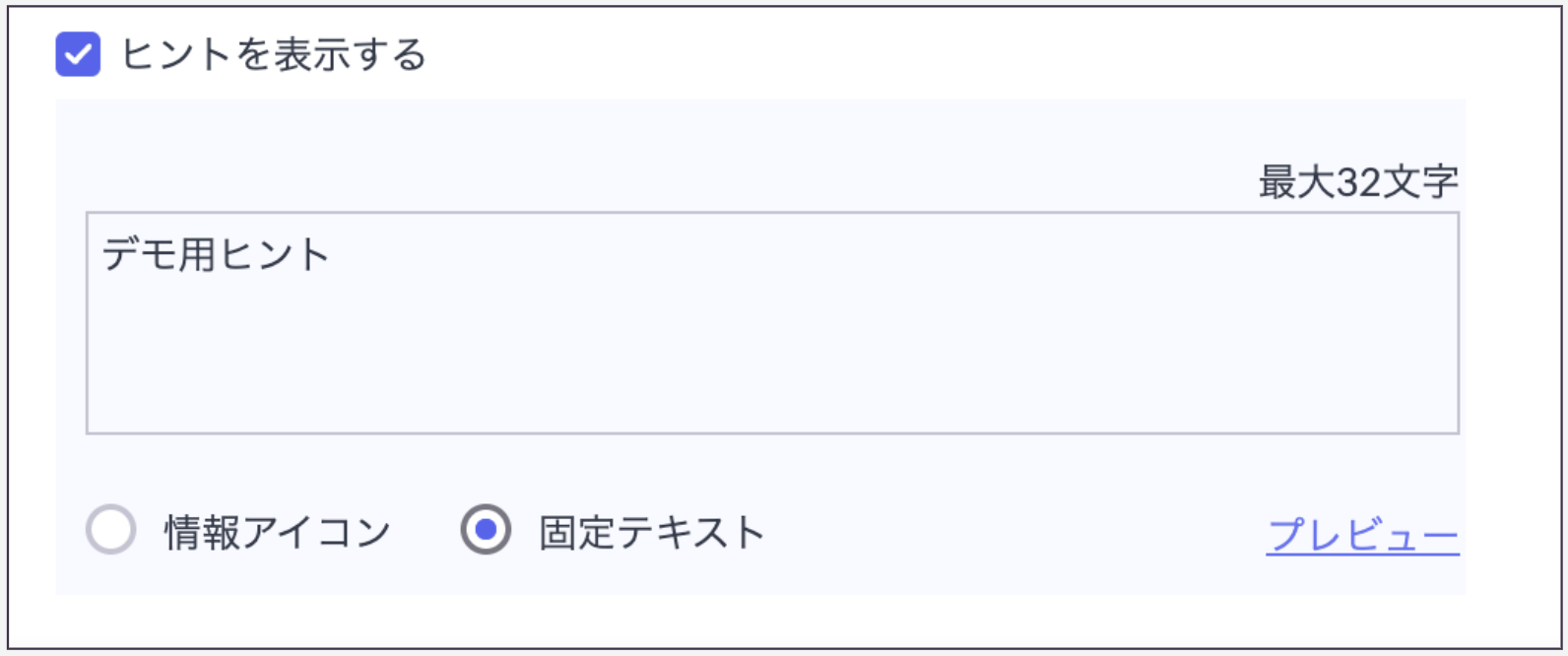Toggle the blue checkmark box

[78, 54]
